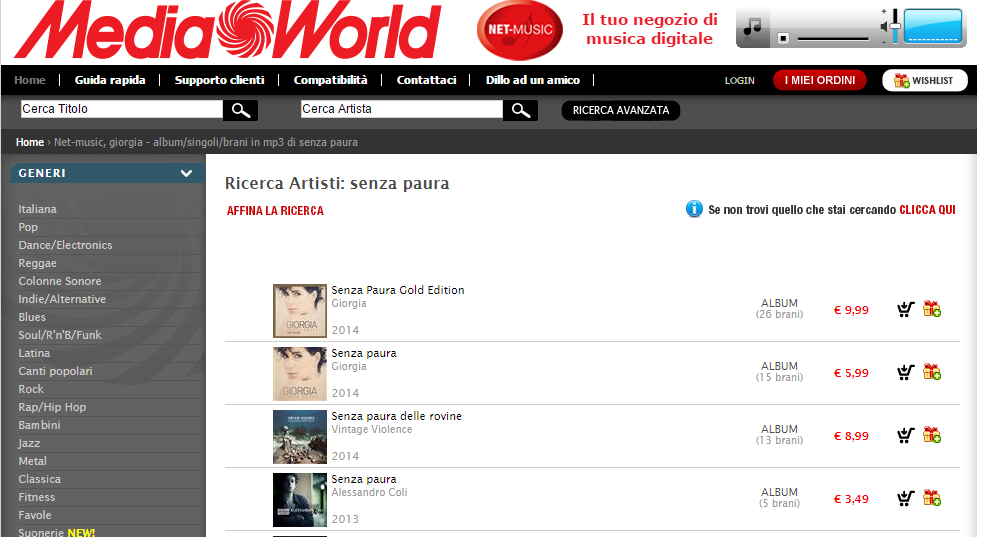Adjust the player volume slider
986x538 pixels.
click(x=894, y=26)
